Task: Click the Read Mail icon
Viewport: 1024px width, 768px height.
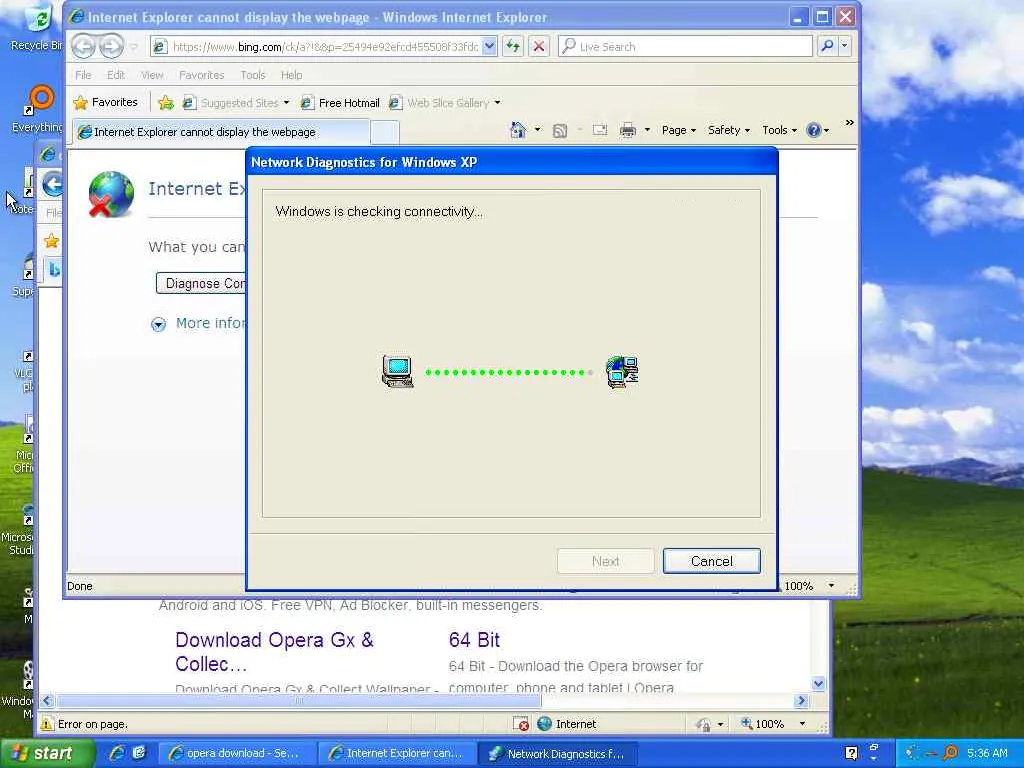Action: [600, 130]
